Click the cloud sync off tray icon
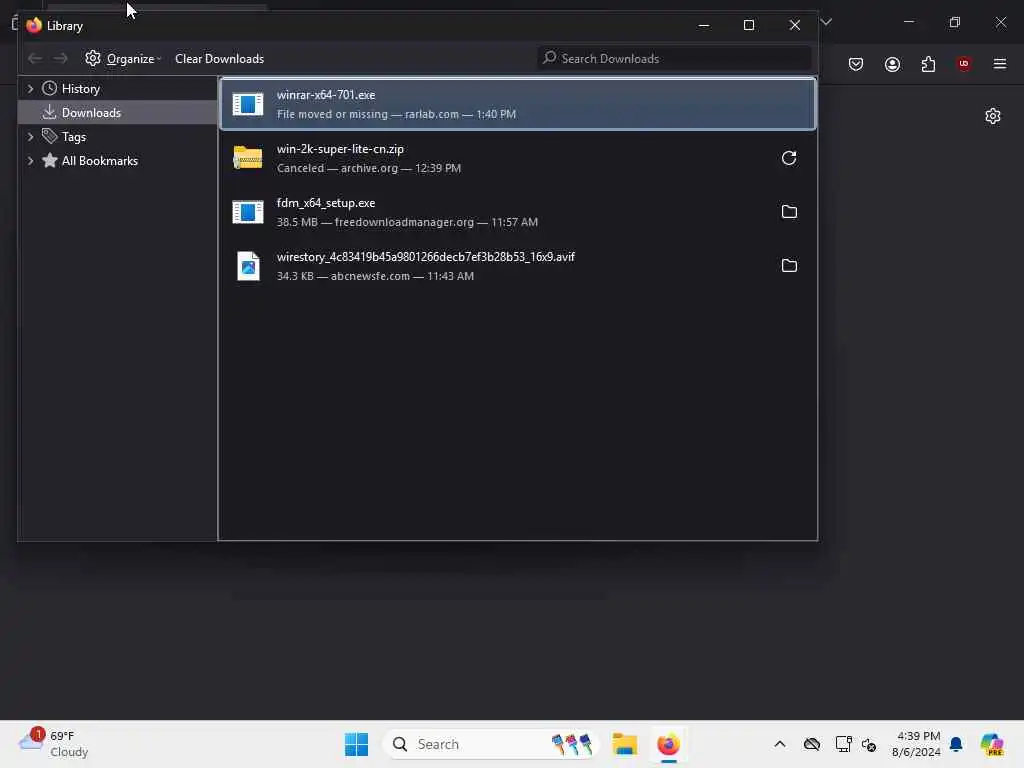Screen dimensions: 1024x768 point(812,744)
